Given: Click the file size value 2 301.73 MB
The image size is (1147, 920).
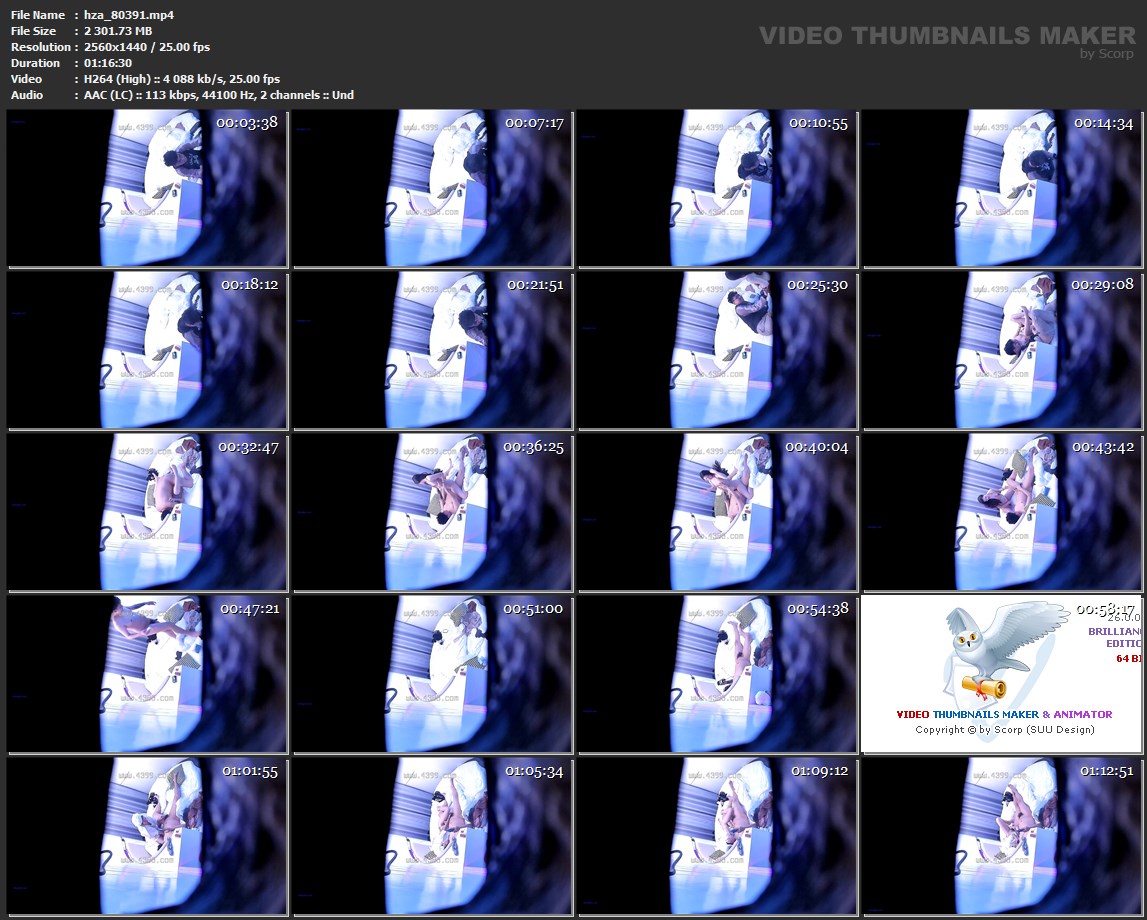Looking at the screenshot, I should 118,31.
